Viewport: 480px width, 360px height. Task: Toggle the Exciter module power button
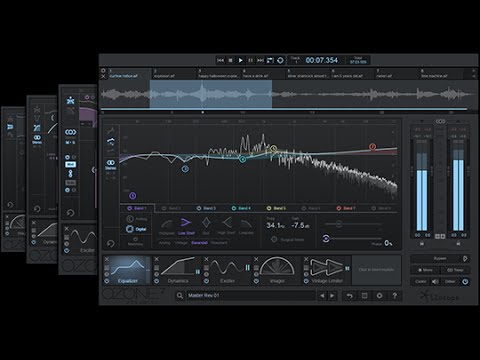(206, 281)
